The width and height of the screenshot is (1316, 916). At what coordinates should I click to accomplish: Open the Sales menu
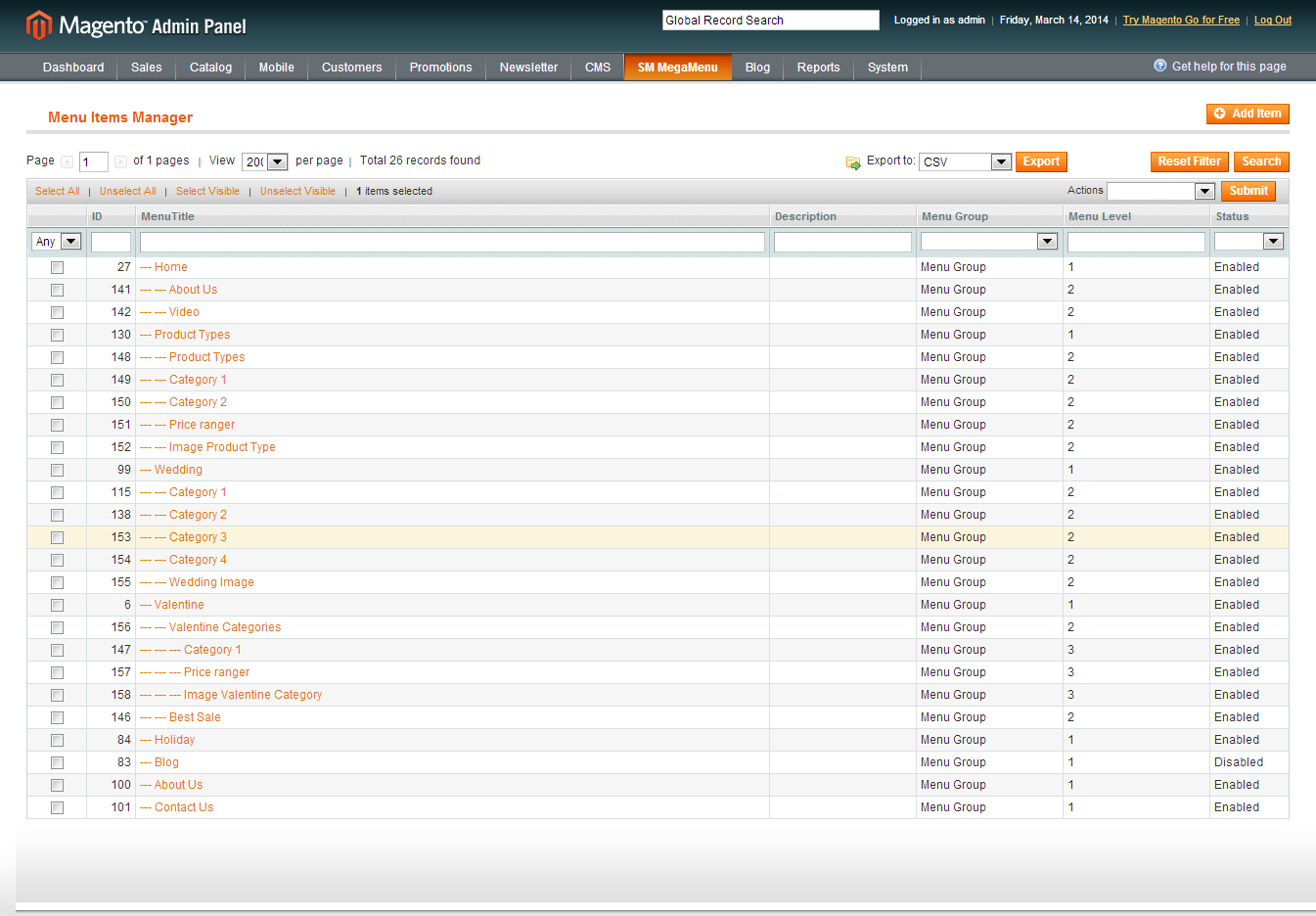coord(147,68)
